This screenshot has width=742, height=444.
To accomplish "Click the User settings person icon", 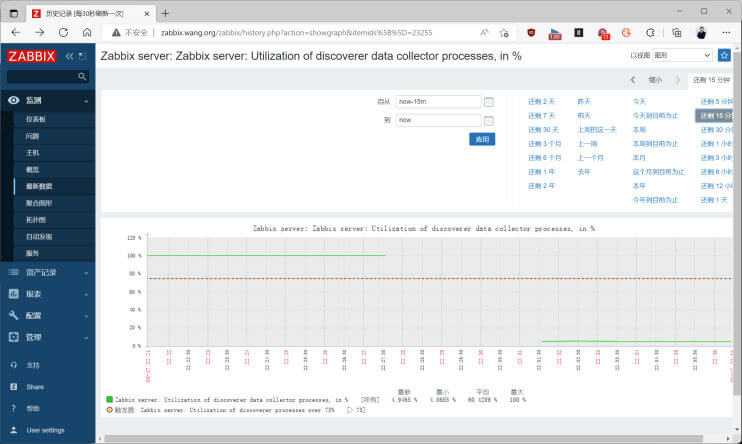I will 14,430.
